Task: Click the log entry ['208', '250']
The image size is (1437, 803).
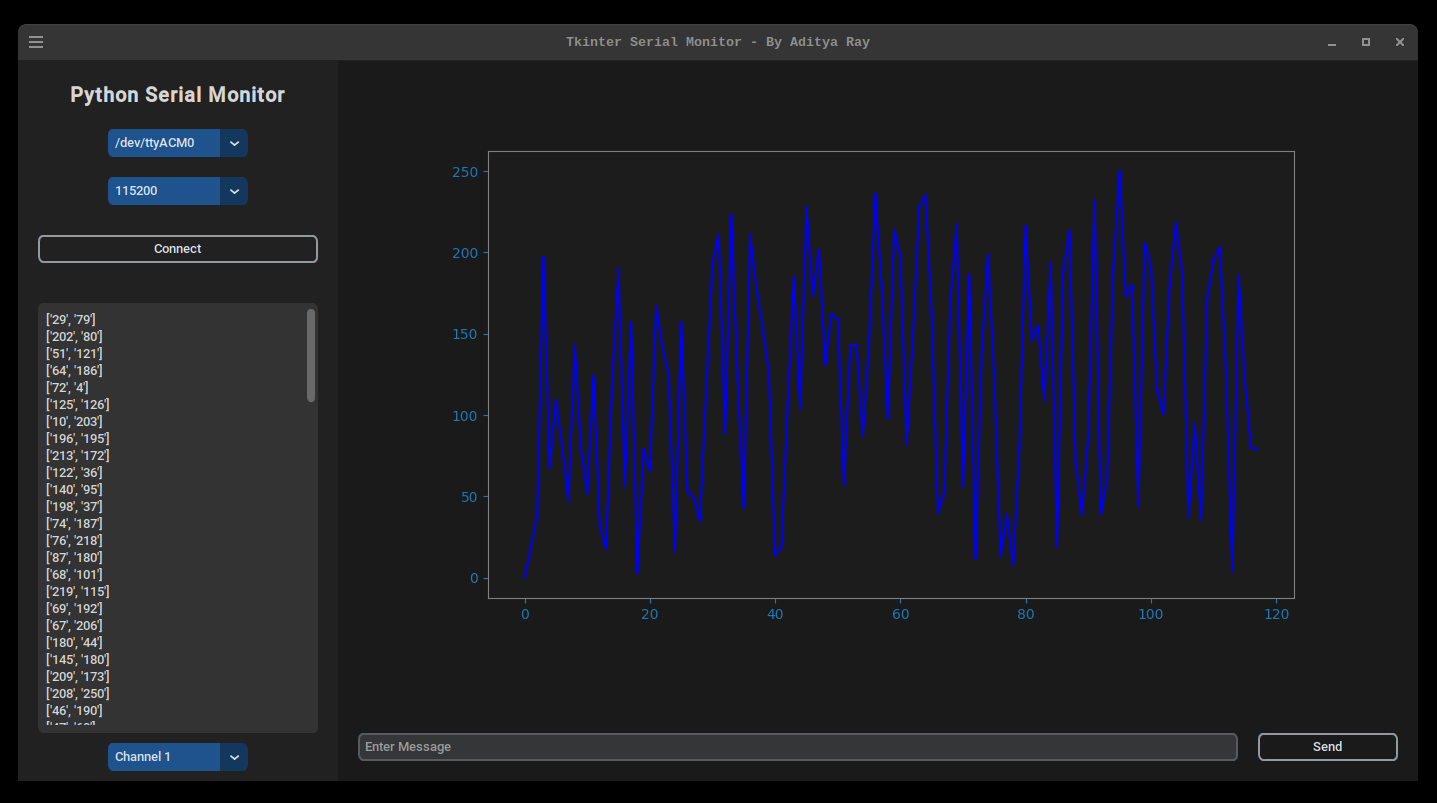Action: 78,694
